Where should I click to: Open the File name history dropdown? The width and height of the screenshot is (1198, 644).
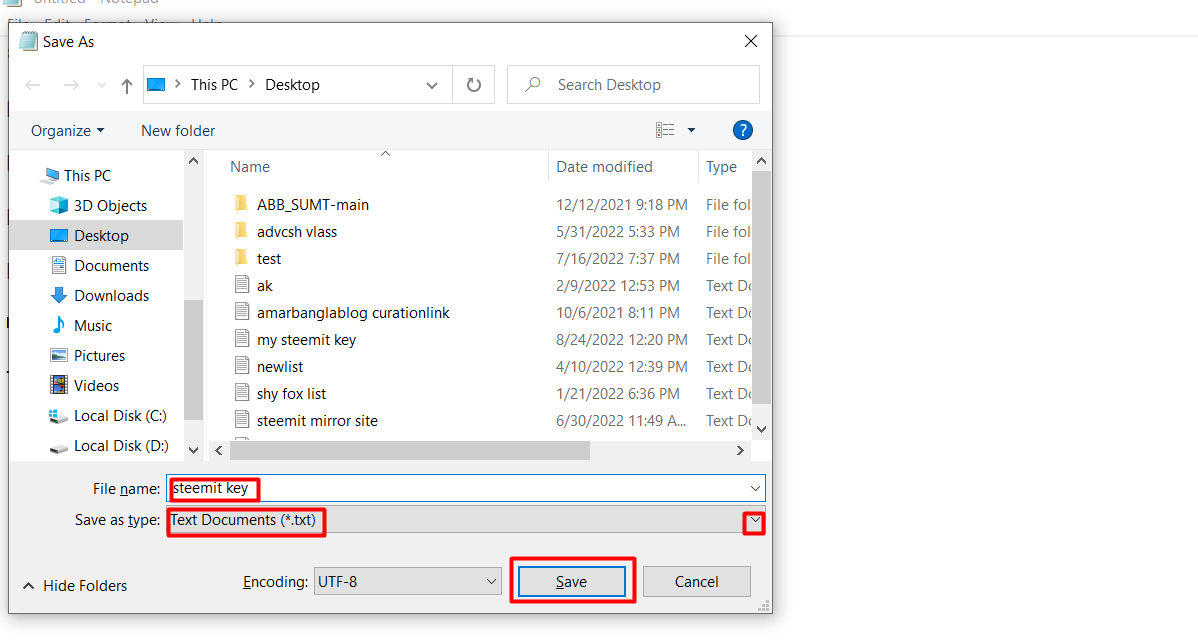(x=755, y=488)
